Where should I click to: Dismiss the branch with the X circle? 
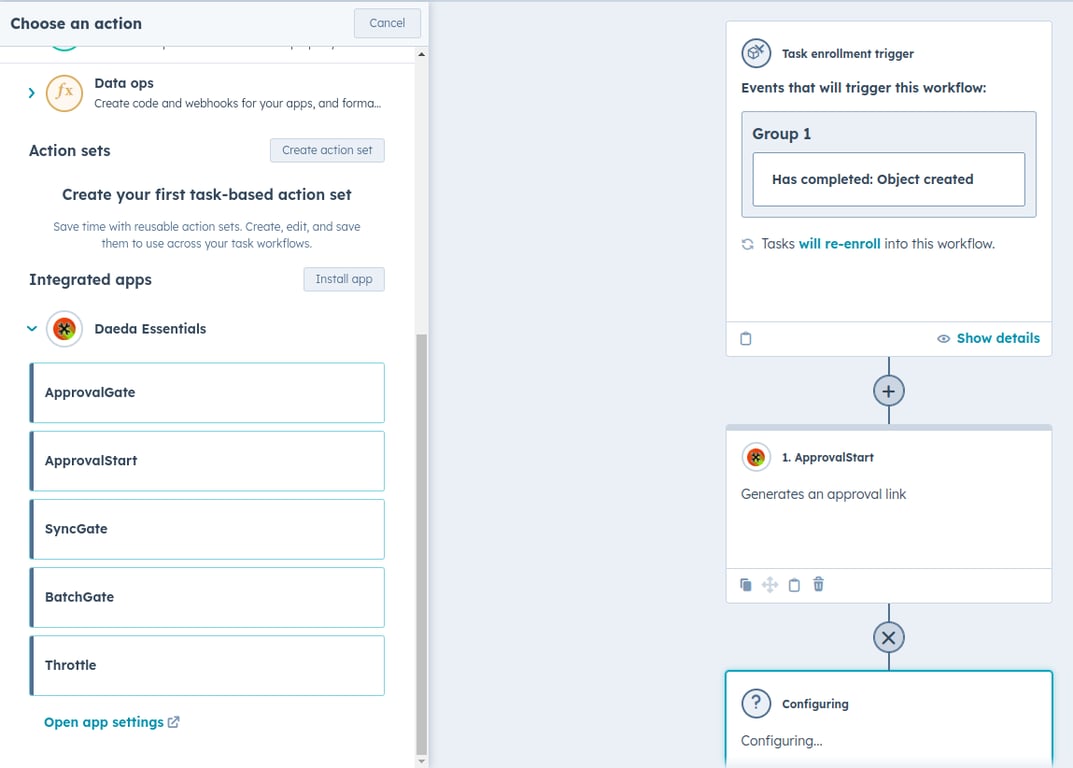888,637
